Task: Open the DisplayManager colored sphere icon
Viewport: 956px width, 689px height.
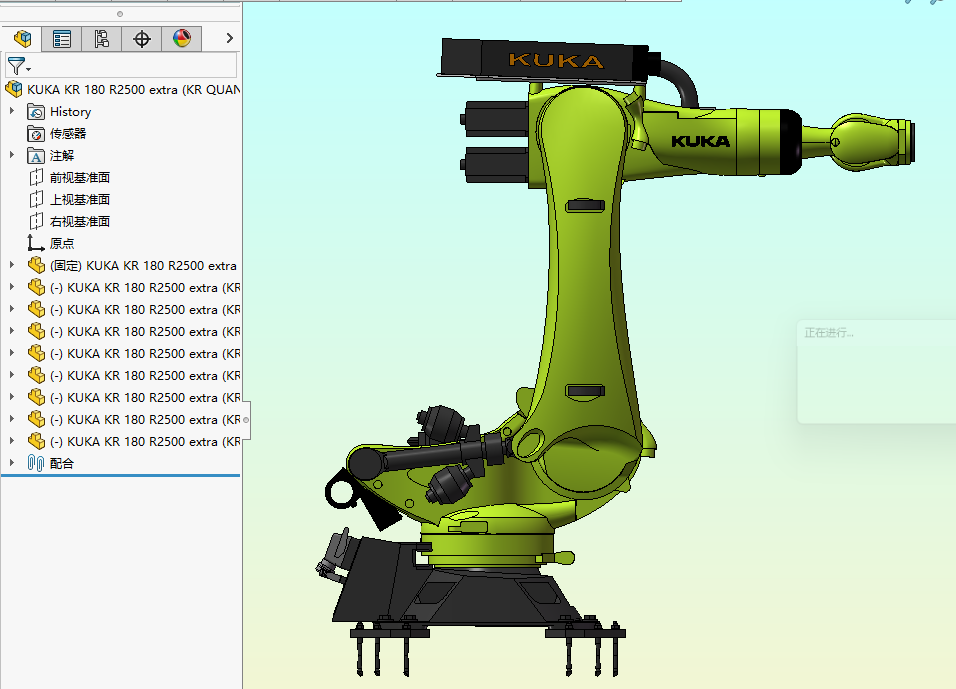Action: point(180,38)
